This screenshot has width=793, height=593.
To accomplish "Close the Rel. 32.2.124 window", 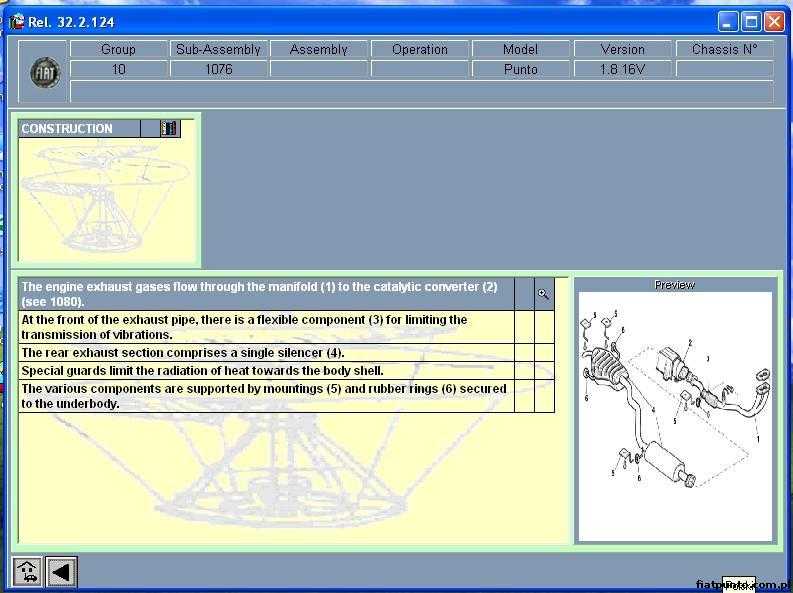I will pyautogui.click(x=774, y=22).
